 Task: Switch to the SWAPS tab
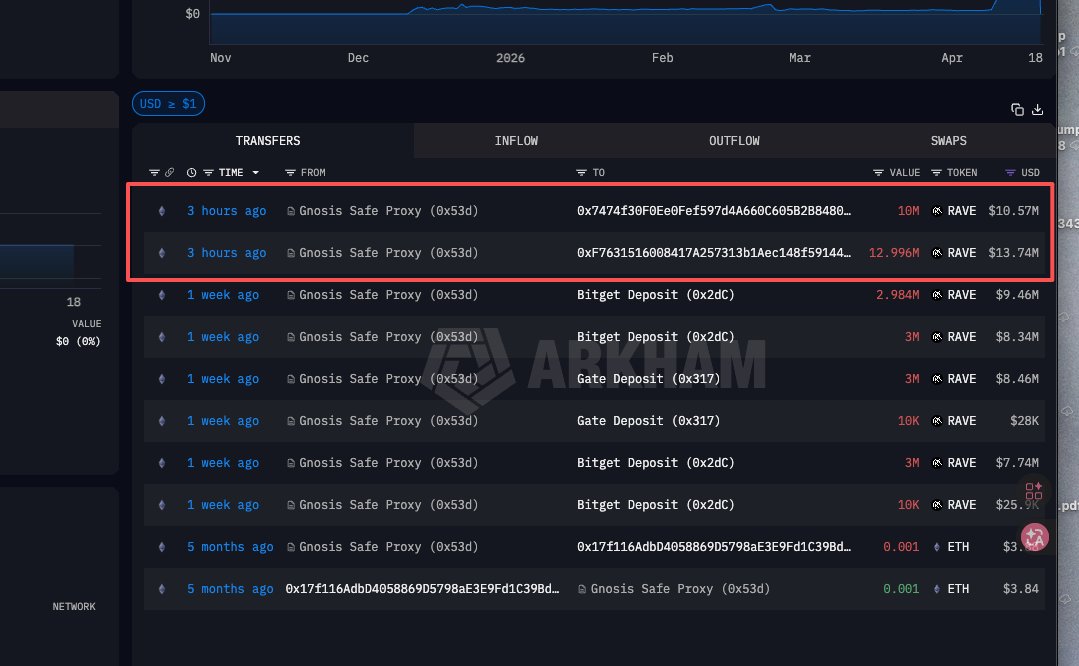coord(948,141)
